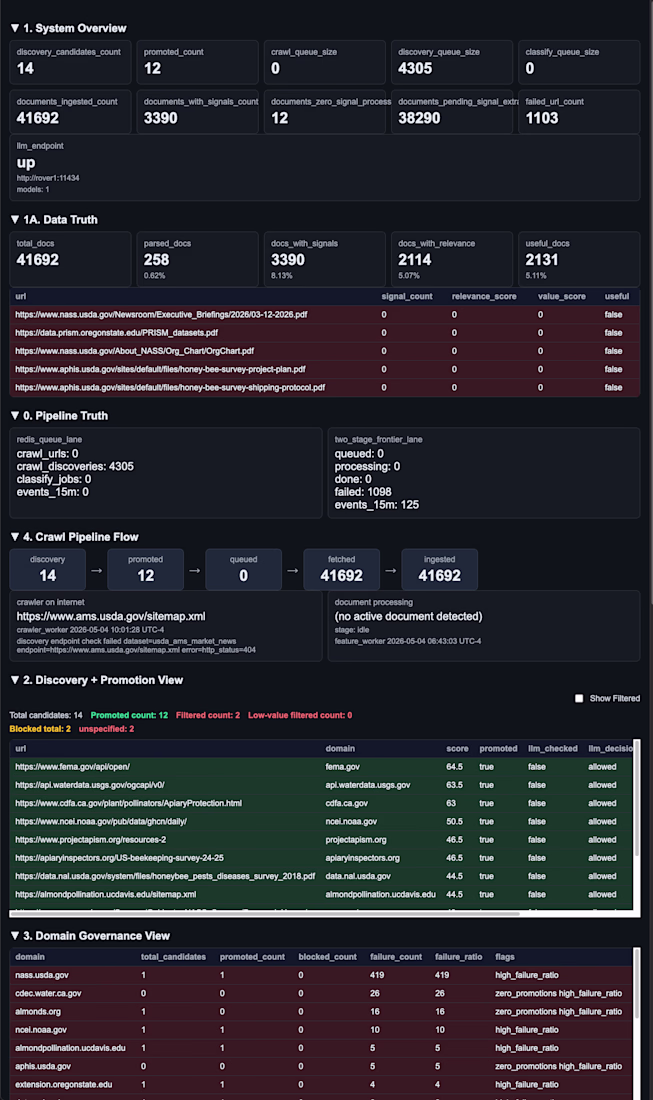The image size is (653, 1100).
Task: Collapse the 1. System Overview section
Action: pyautogui.click(x=68, y=28)
